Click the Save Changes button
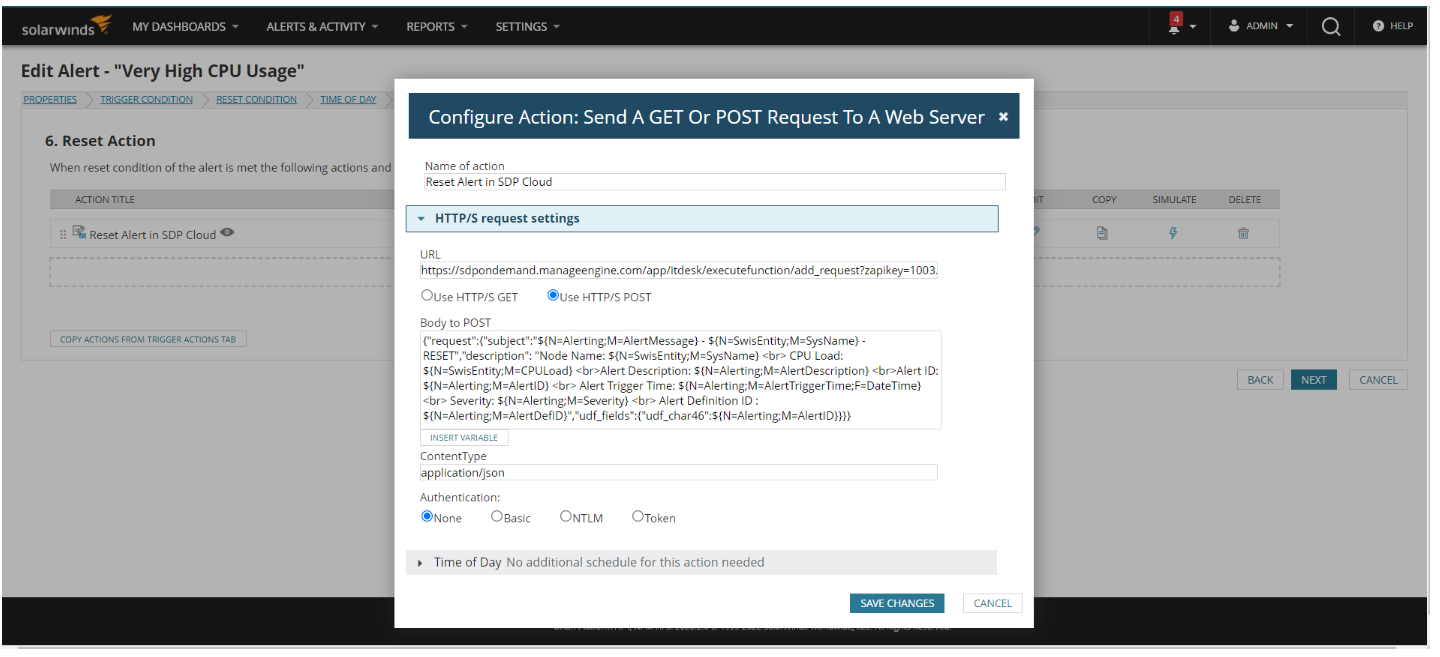The height and width of the screenshot is (657, 1440). pyautogui.click(x=897, y=603)
